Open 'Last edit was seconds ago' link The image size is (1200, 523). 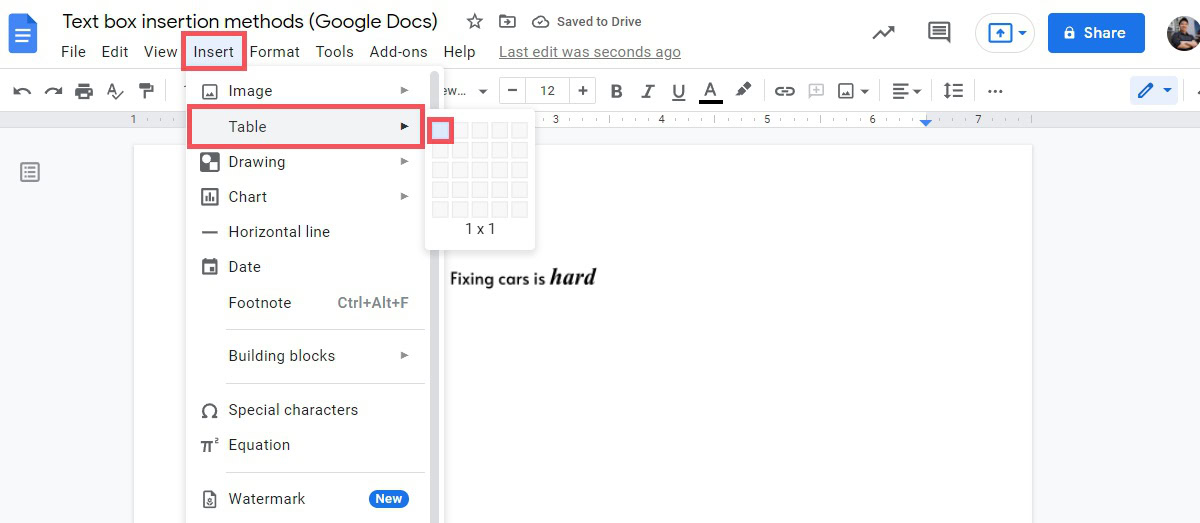[589, 52]
